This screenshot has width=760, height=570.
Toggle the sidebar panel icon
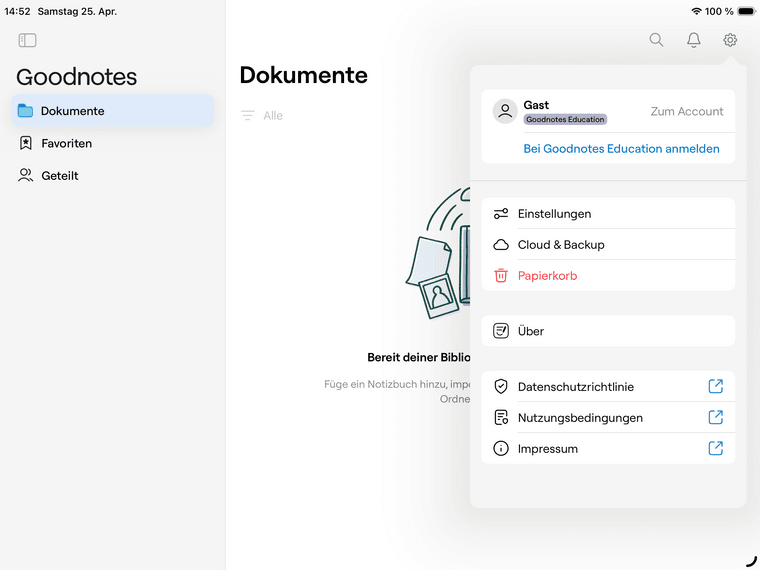click(27, 40)
